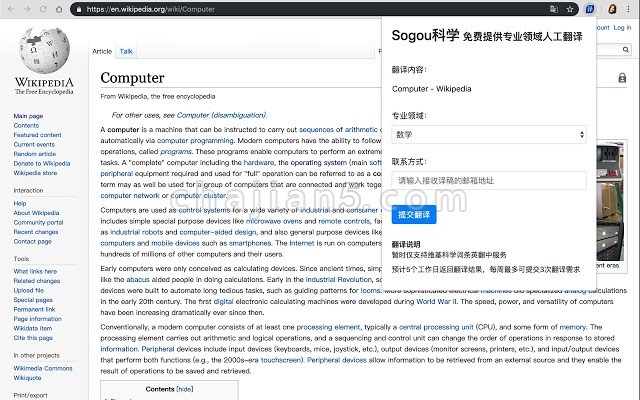The height and width of the screenshot is (400, 640).
Task: Click Upload file link
Action: (x=29, y=290)
